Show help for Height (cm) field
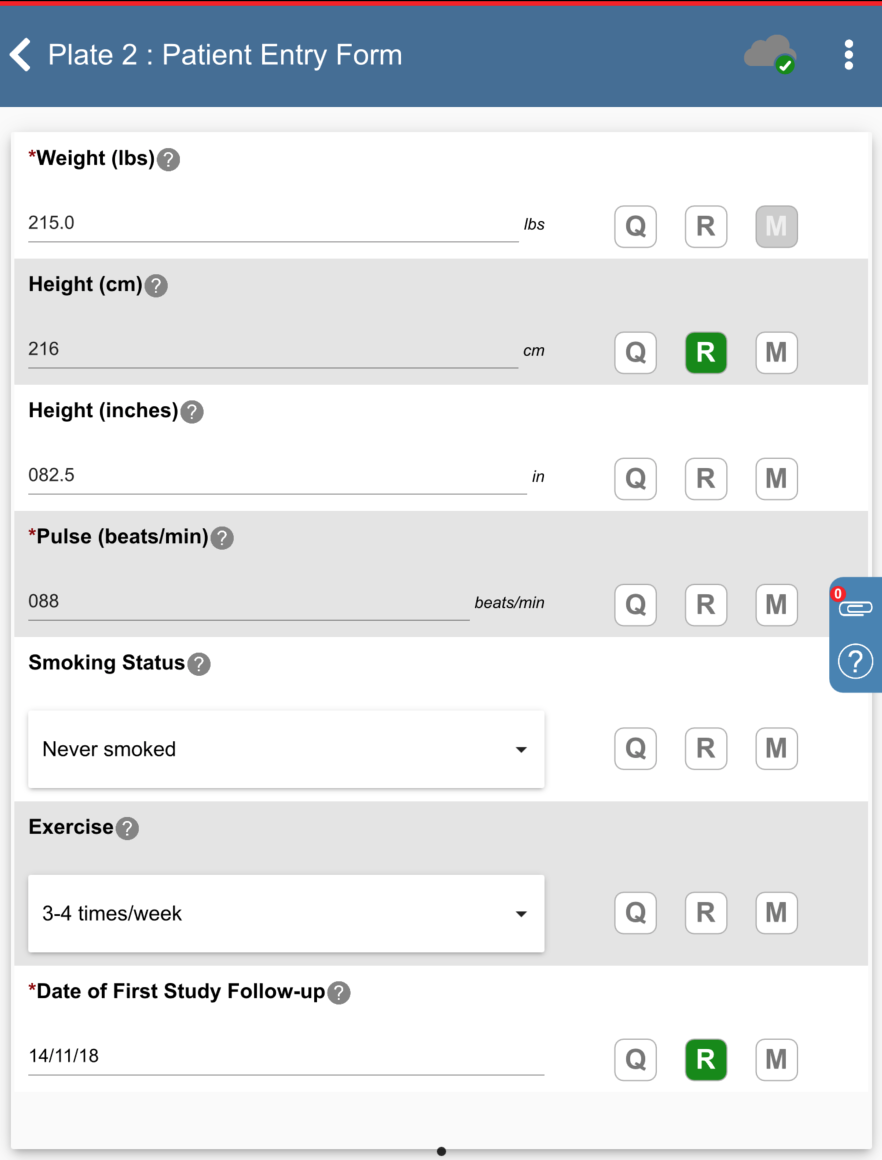This screenshot has height=1160, width=882. pos(156,286)
